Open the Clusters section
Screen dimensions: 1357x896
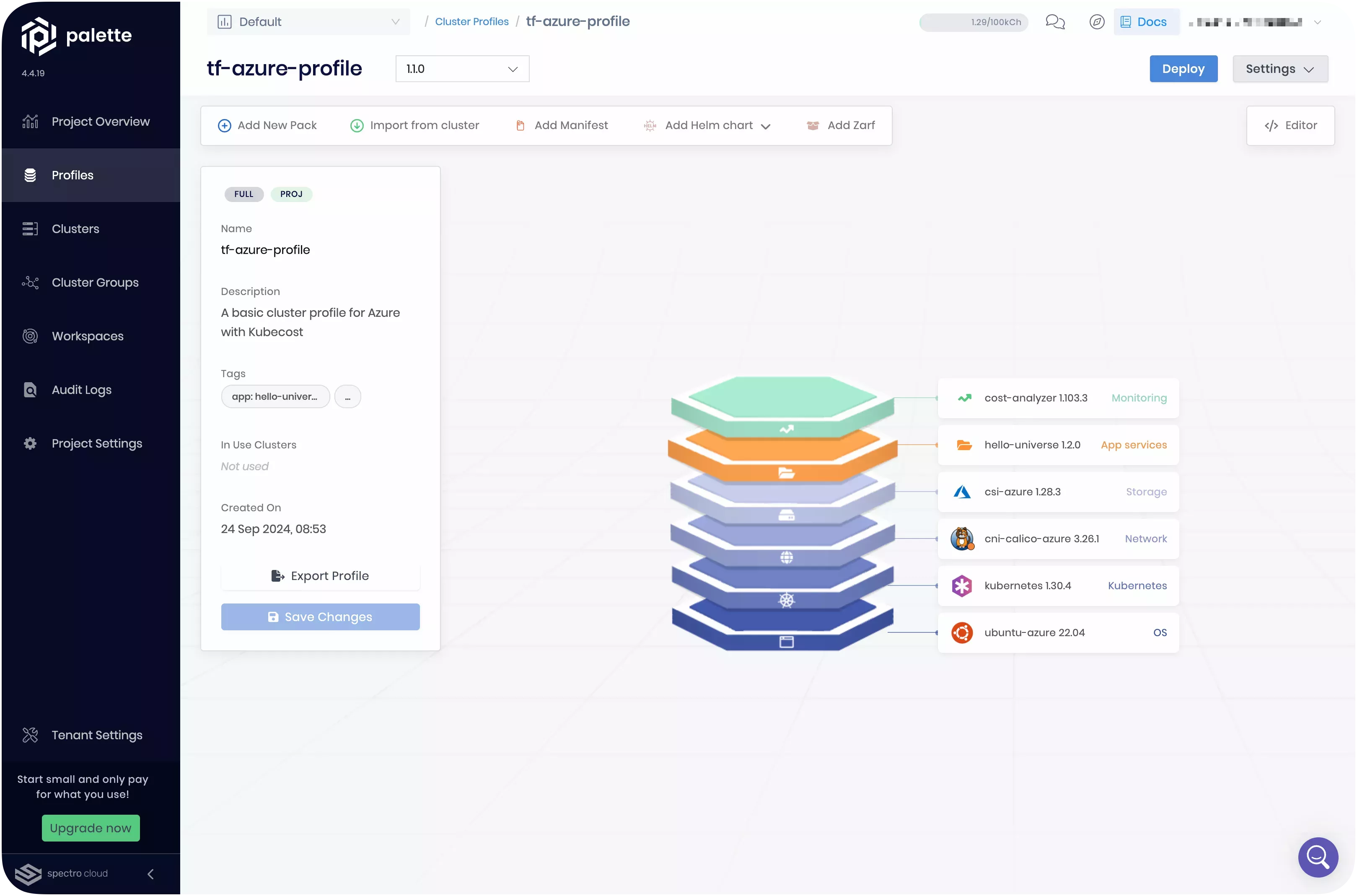pos(75,228)
